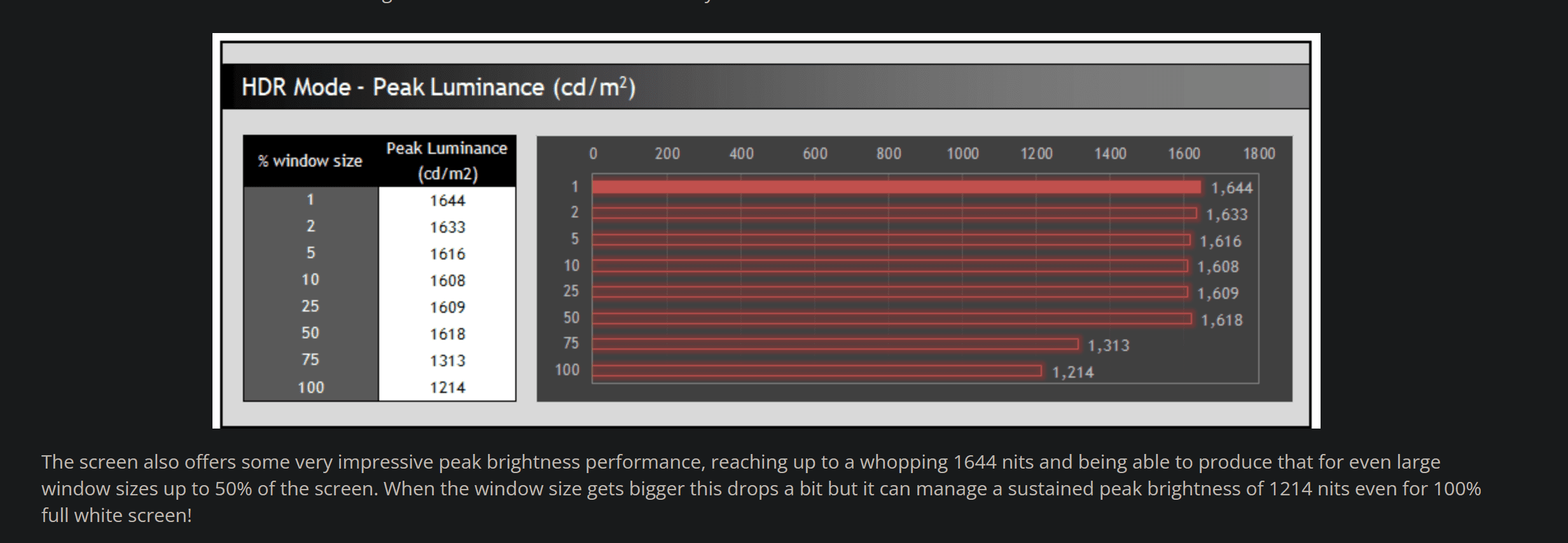Image resolution: width=1568 pixels, height=543 pixels.
Task: Click the "1,313" bar value label
Action: click(1108, 346)
